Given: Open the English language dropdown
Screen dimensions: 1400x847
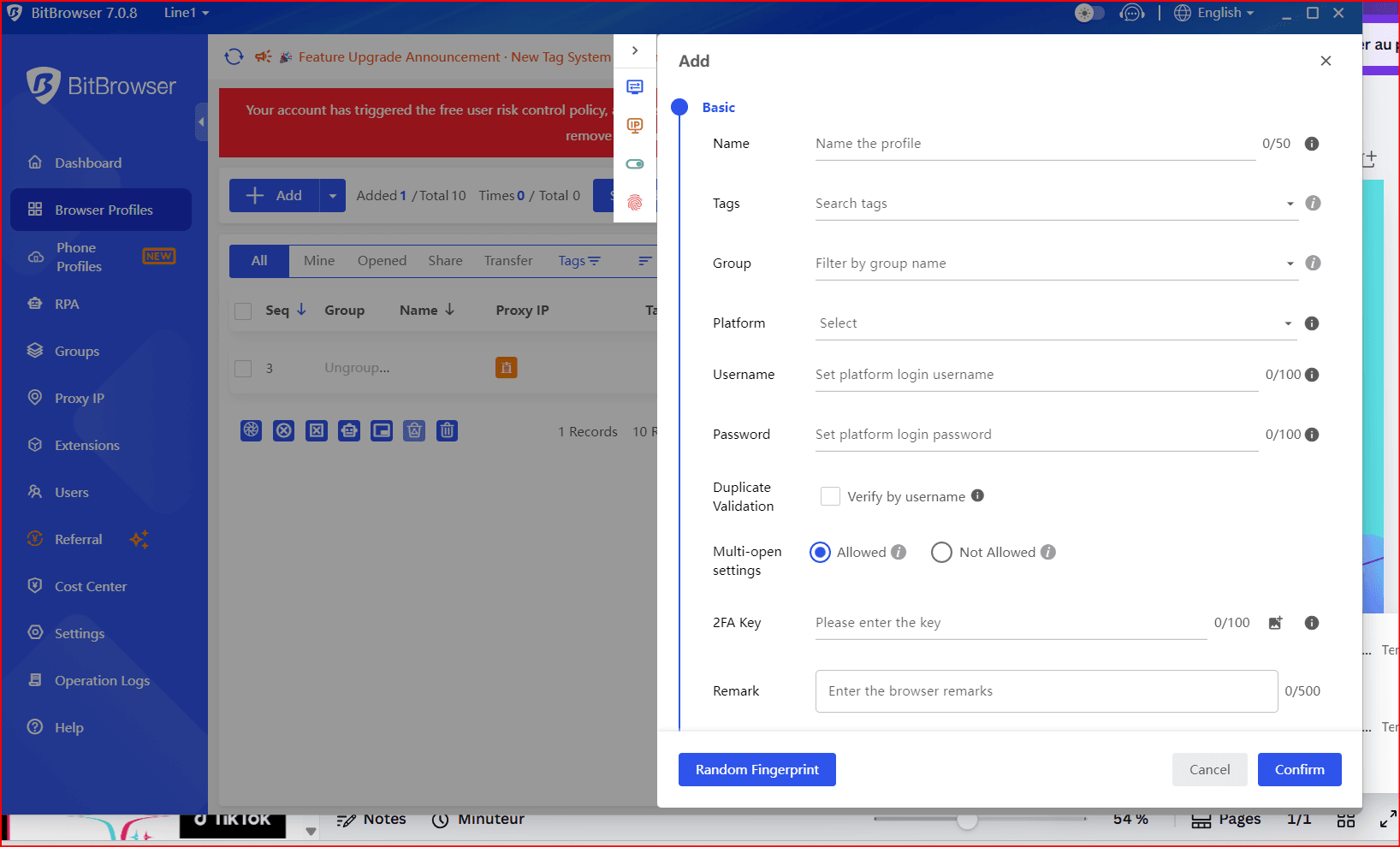Looking at the screenshot, I should pos(1214,13).
